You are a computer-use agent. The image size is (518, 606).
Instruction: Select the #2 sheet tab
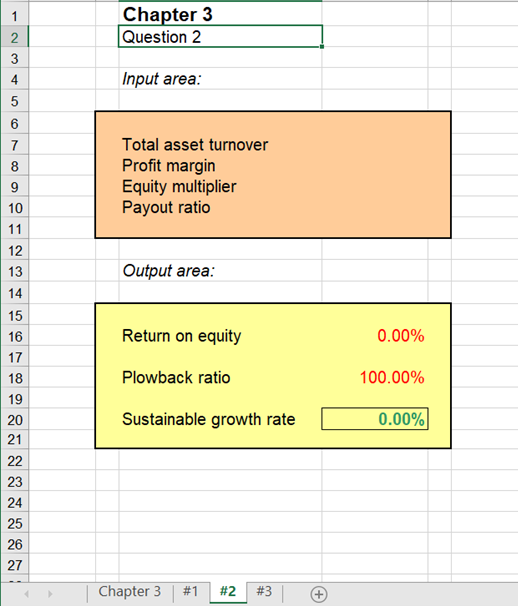228,592
